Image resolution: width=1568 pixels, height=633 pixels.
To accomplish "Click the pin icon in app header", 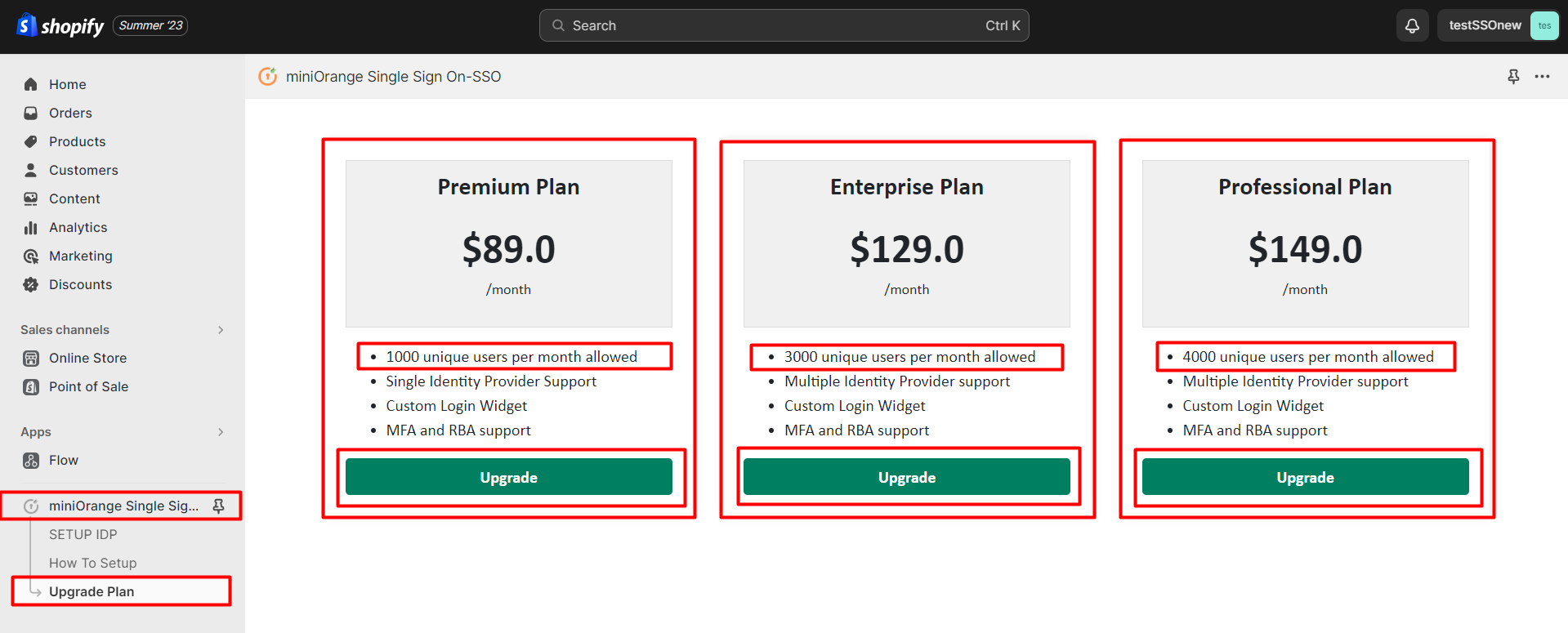I will pos(1513,76).
